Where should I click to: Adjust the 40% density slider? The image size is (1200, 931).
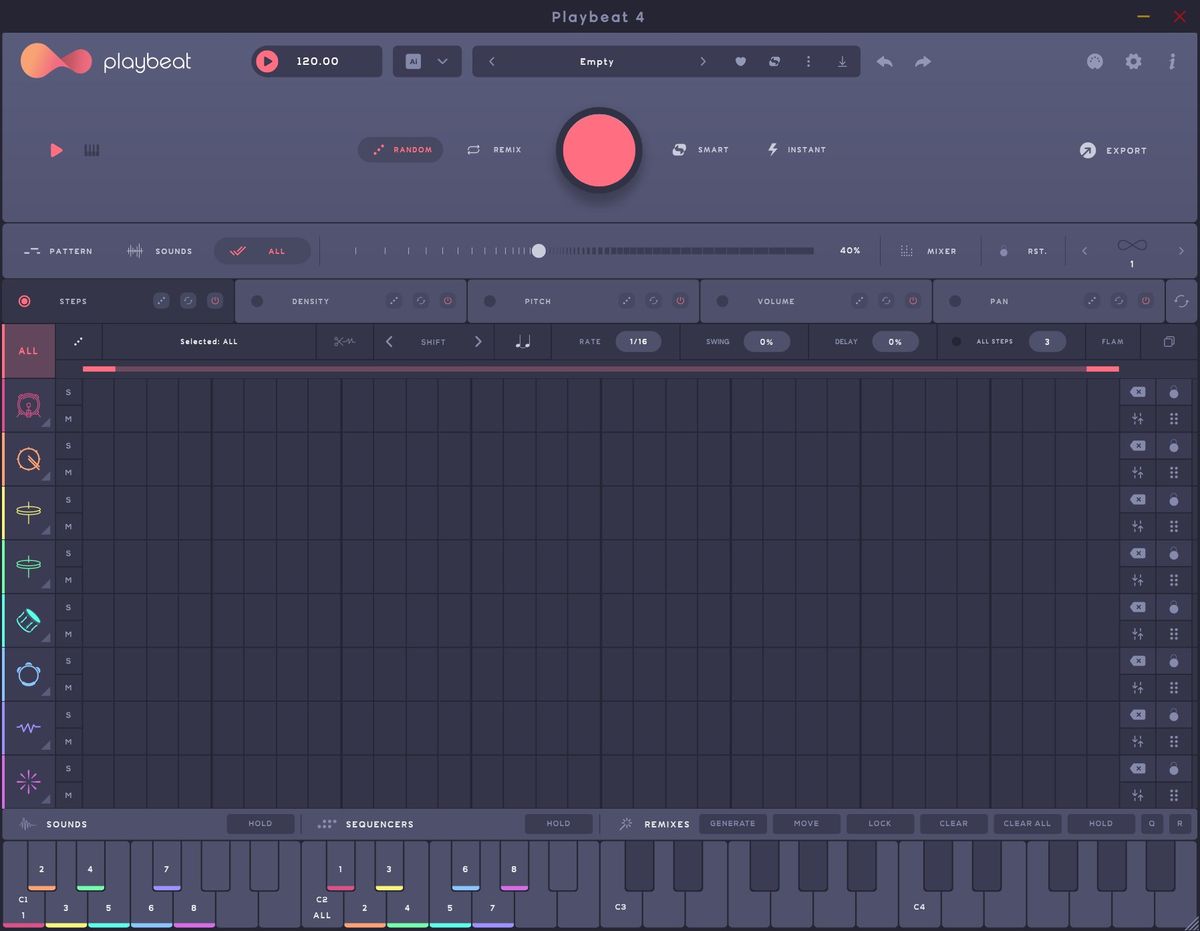click(539, 251)
